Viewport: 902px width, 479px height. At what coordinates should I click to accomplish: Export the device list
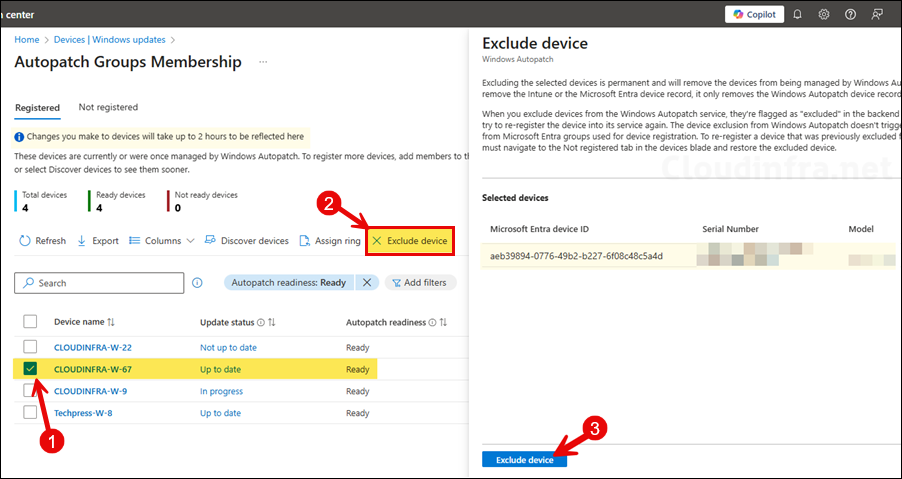click(x=98, y=241)
